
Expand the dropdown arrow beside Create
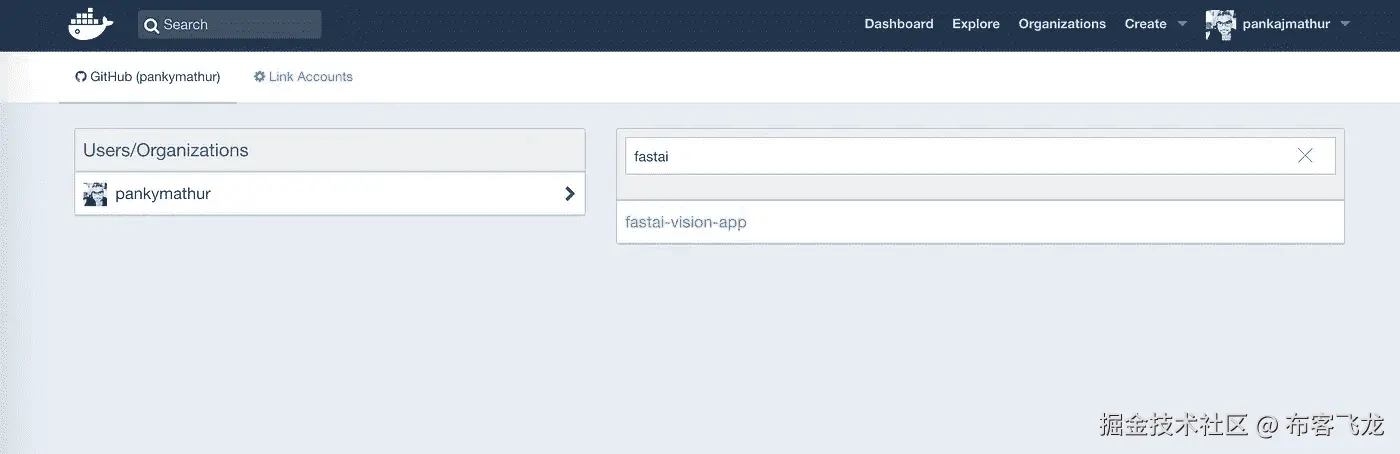click(1182, 24)
